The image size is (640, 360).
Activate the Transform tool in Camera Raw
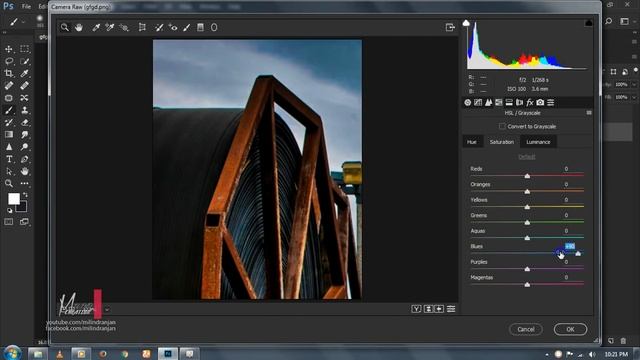[142, 27]
